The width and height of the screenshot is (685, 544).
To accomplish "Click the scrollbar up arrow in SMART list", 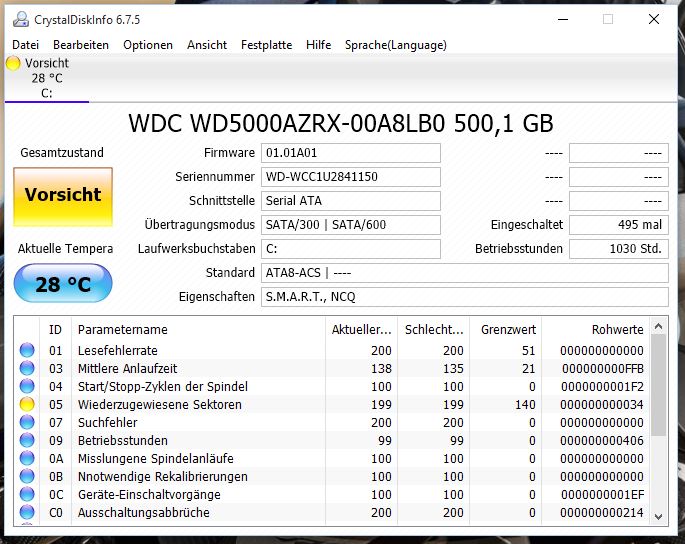I will [x=659, y=326].
